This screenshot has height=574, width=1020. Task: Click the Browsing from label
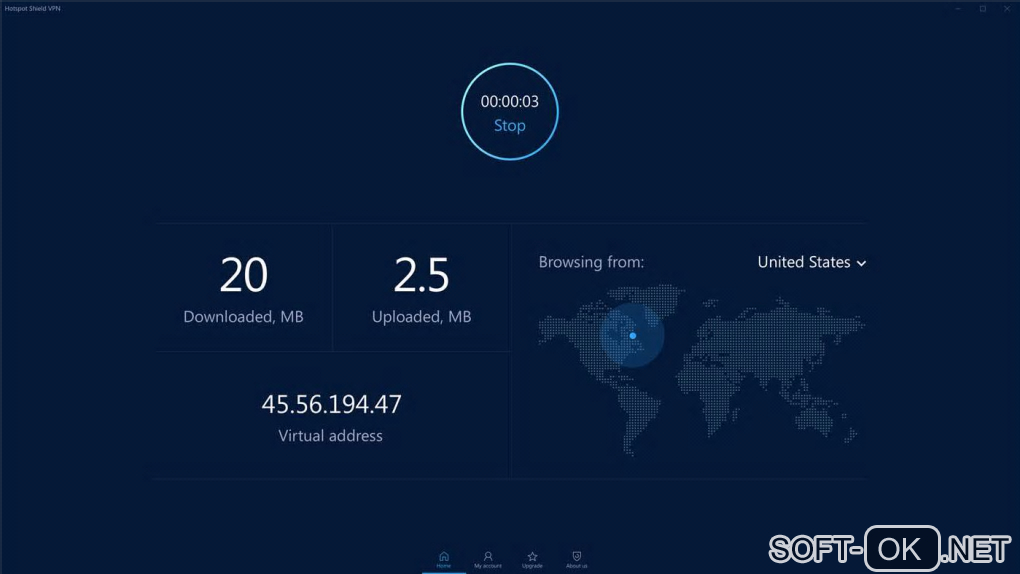591,262
